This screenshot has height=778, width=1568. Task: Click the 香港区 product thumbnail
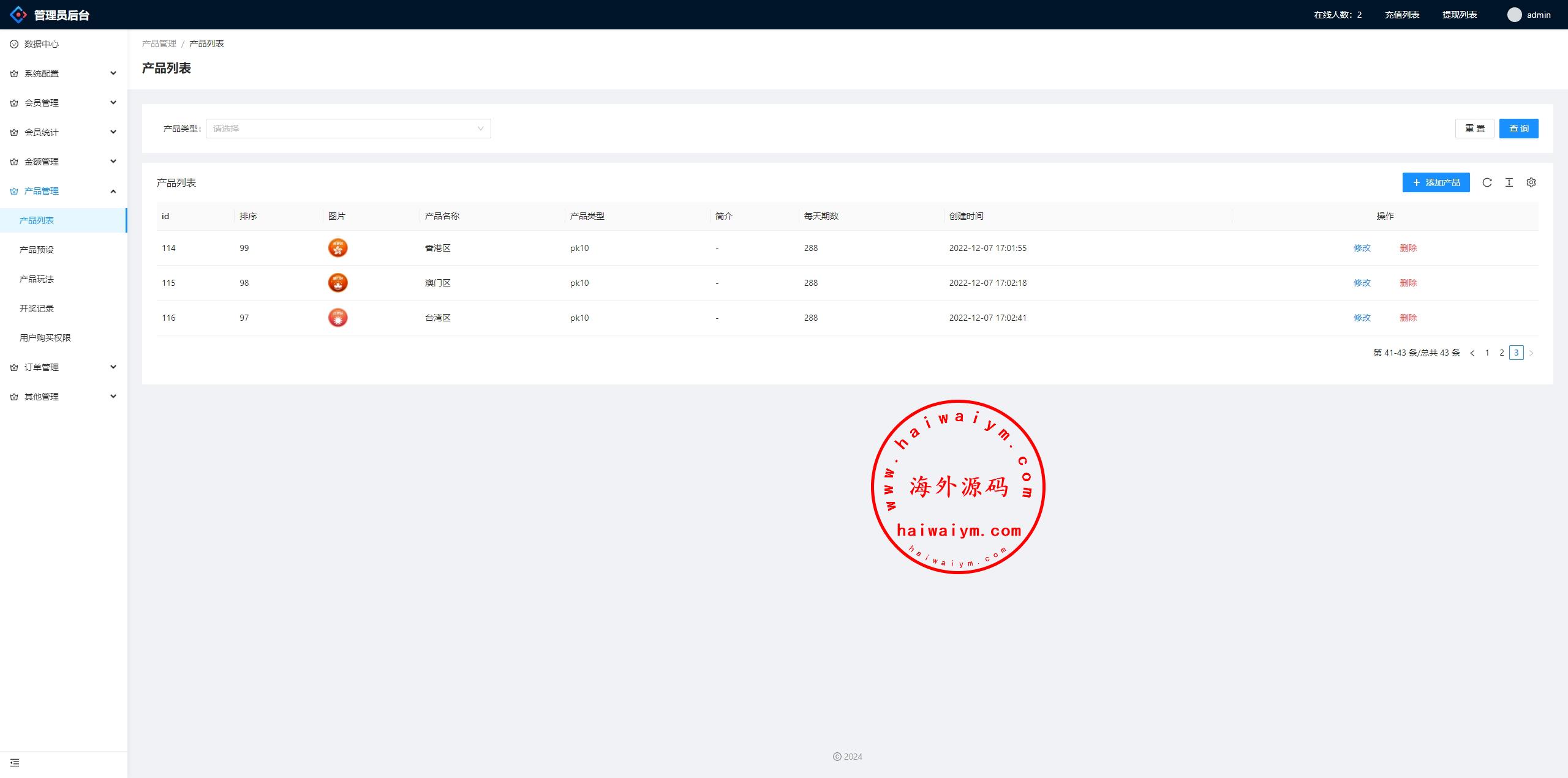pos(337,248)
